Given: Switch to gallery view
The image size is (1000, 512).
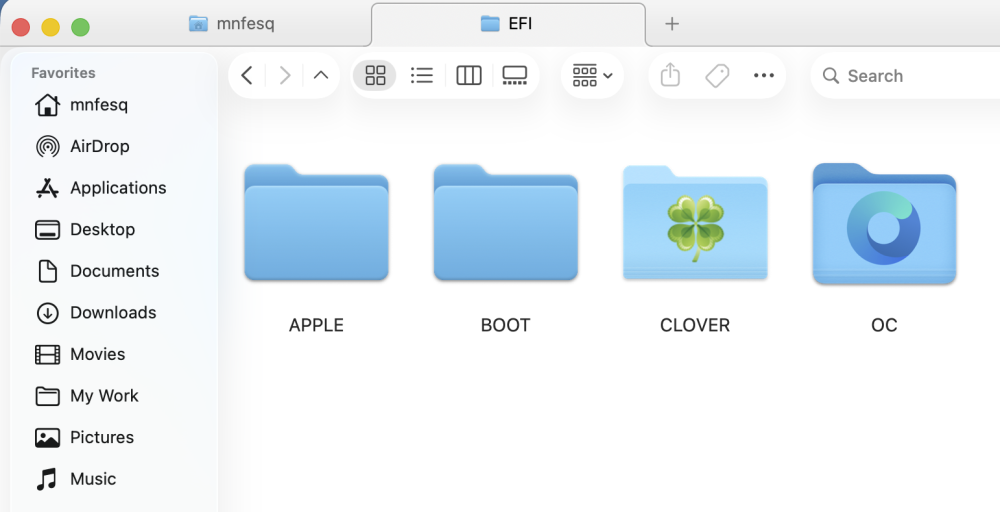Looking at the screenshot, I should [515, 76].
